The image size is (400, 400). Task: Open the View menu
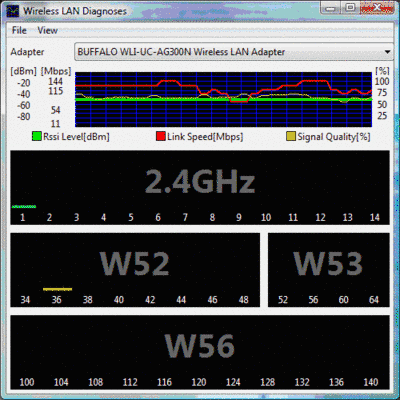47,30
